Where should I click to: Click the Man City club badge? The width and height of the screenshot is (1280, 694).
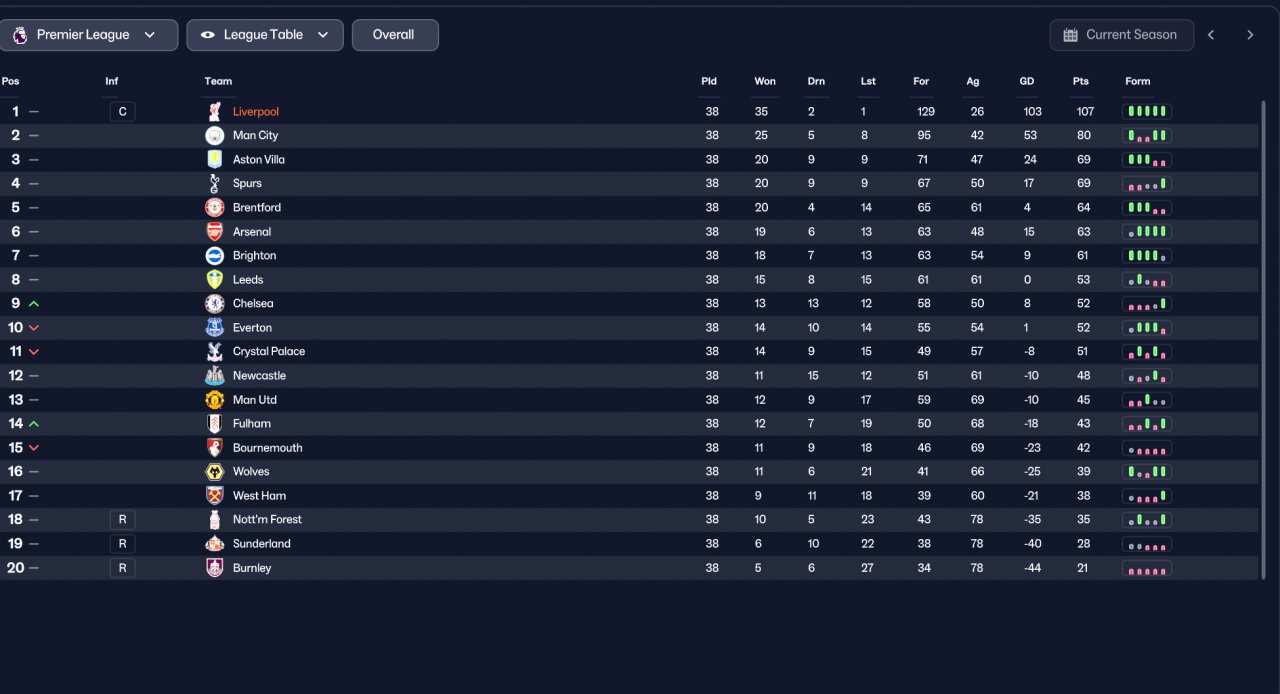[x=214, y=136]
